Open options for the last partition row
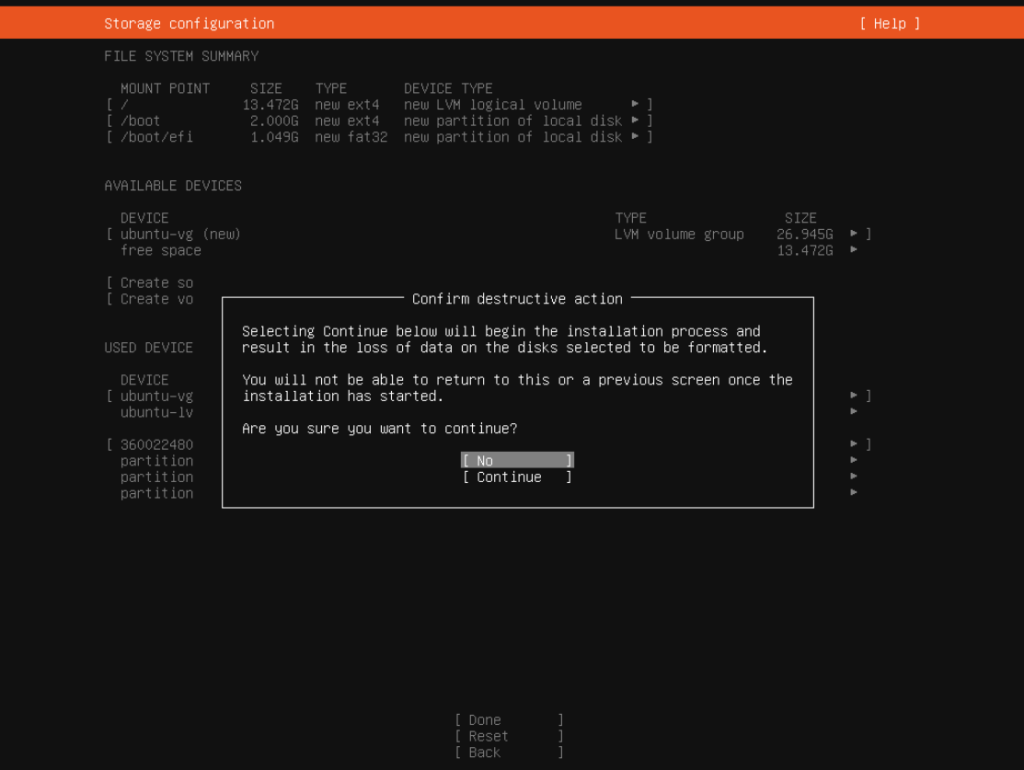1024x770 pixels. (853, 492)
